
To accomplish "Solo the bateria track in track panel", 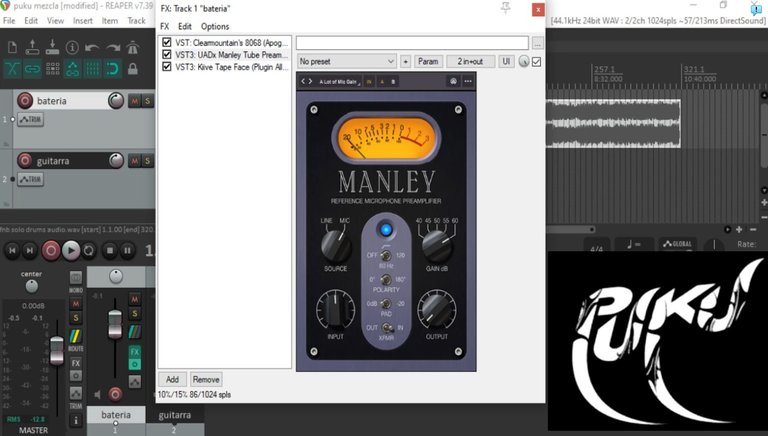I will coord(147,101).
